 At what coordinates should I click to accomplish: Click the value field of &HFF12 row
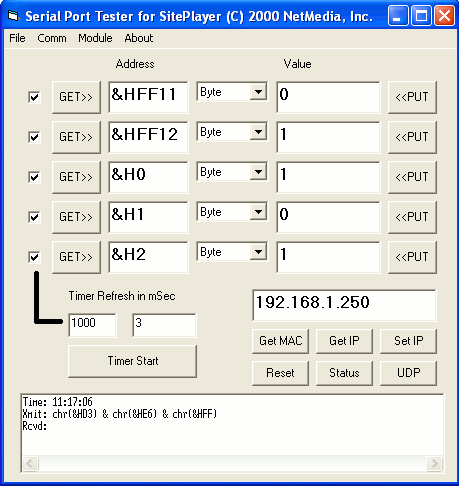pyautogui.click(x=328, y=137)
